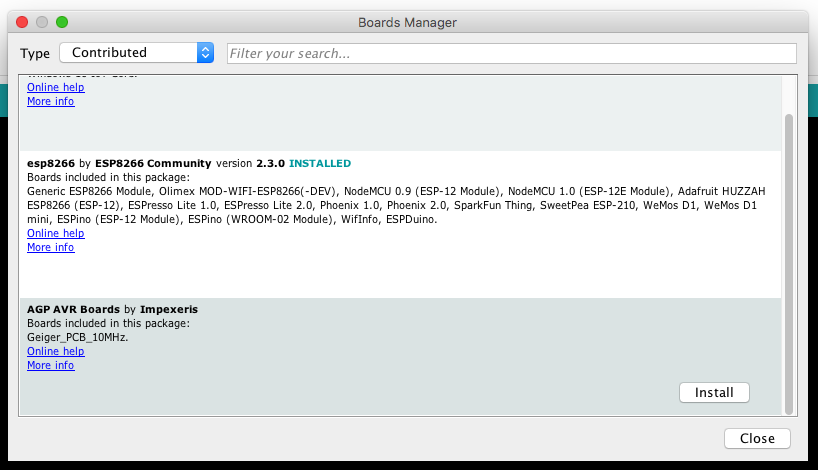
Task: Install the AGP AVR Boards package
Action: pyautogui.click(x=714, y=392)
